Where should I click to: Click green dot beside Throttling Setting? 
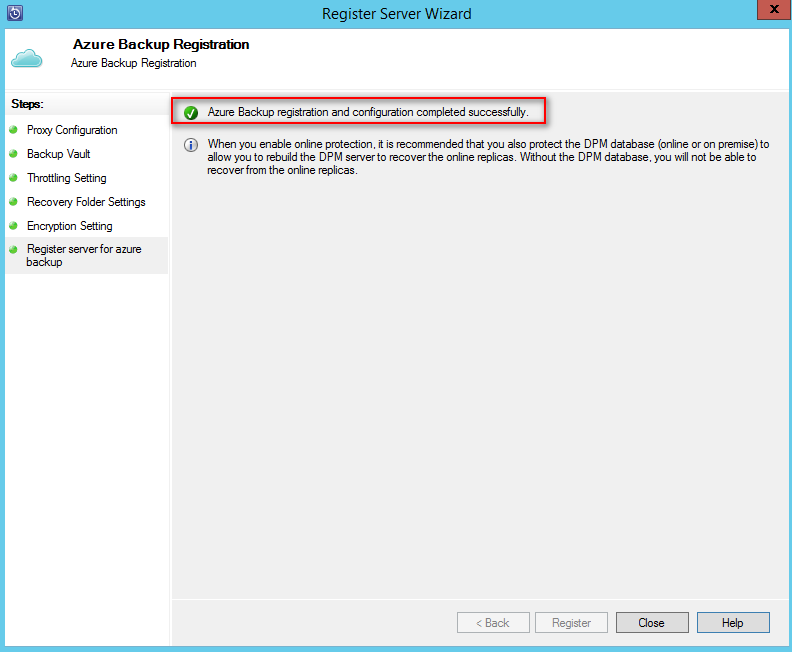pos(14,177)
